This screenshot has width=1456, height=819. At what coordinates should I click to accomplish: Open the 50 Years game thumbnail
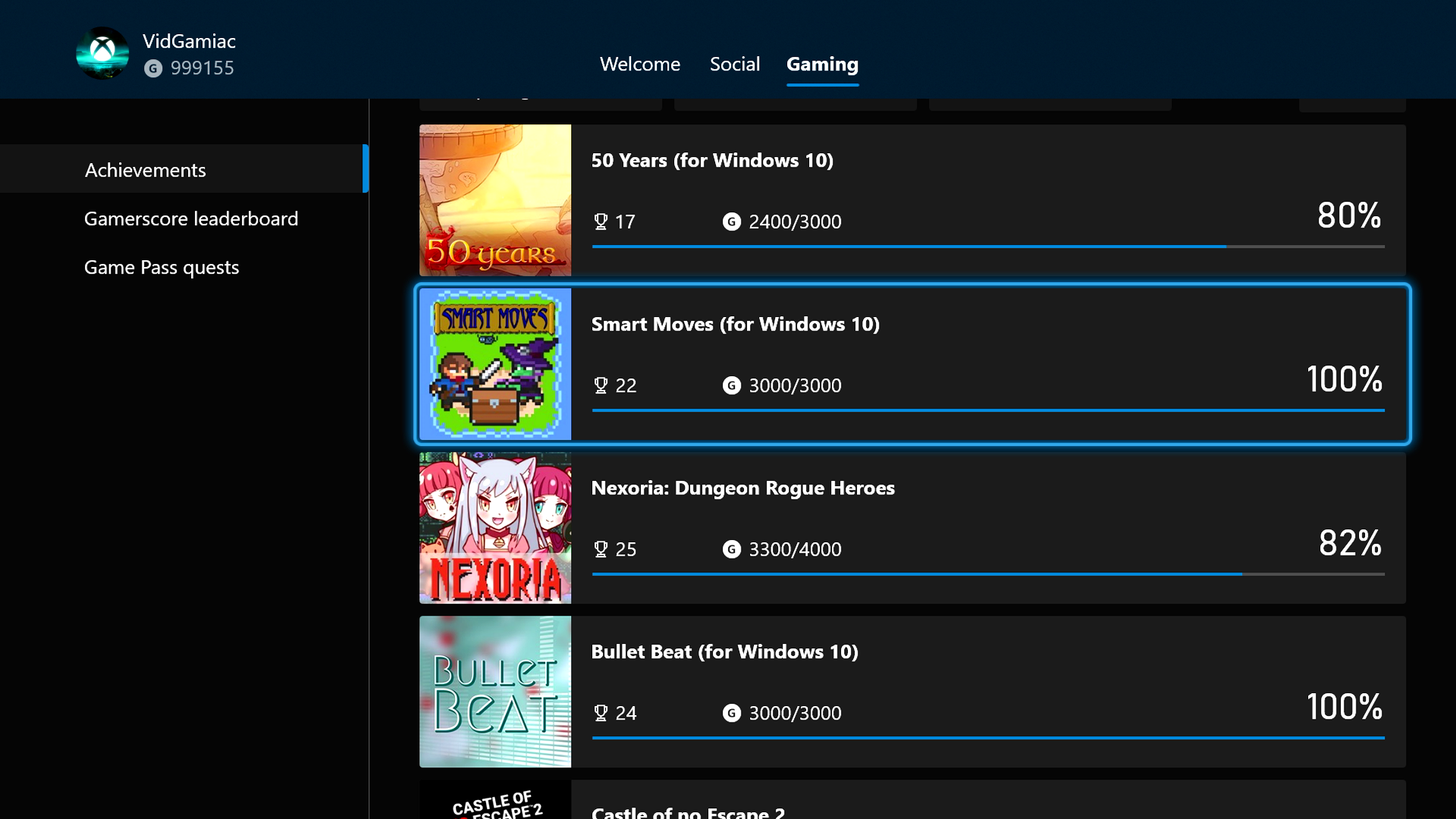[494, 200]
